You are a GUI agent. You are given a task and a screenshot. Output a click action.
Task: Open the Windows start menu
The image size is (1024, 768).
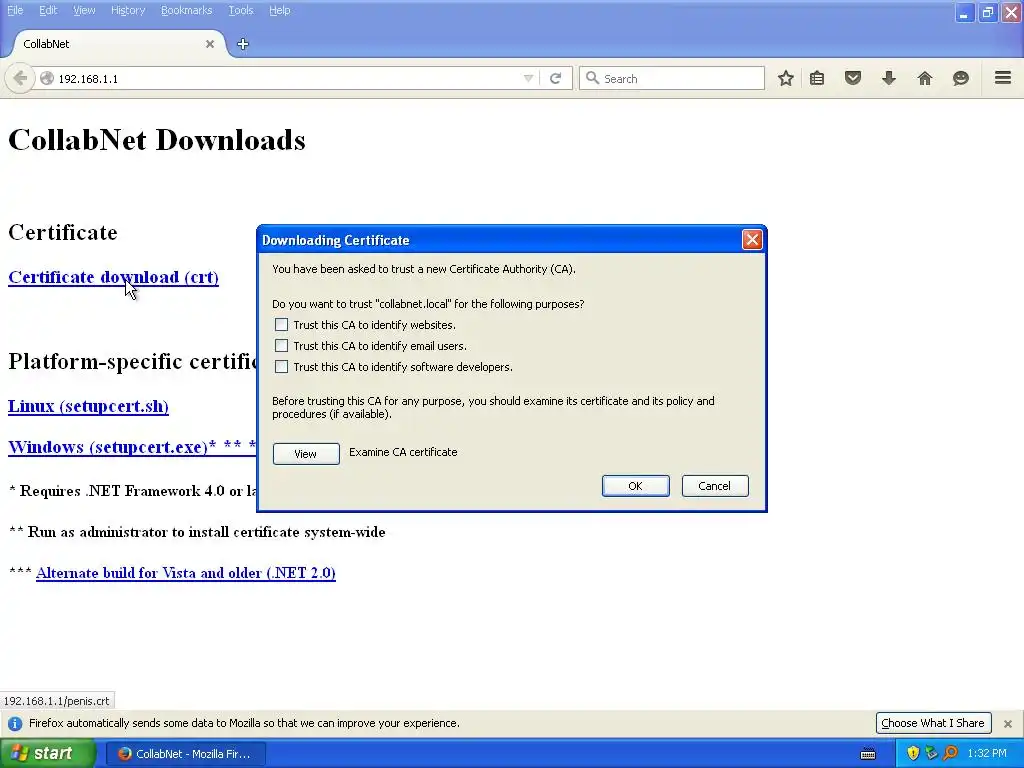[48, 754]
